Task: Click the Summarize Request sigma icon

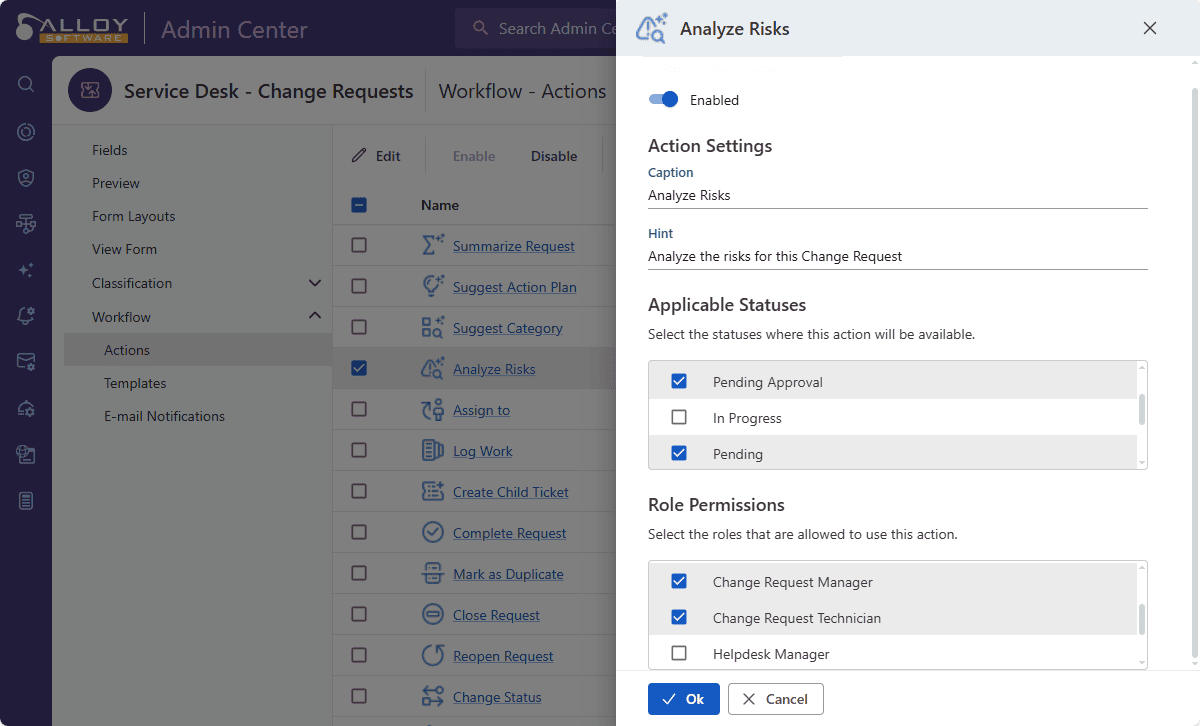Action: pyautogui.click(x=432, y=246)
